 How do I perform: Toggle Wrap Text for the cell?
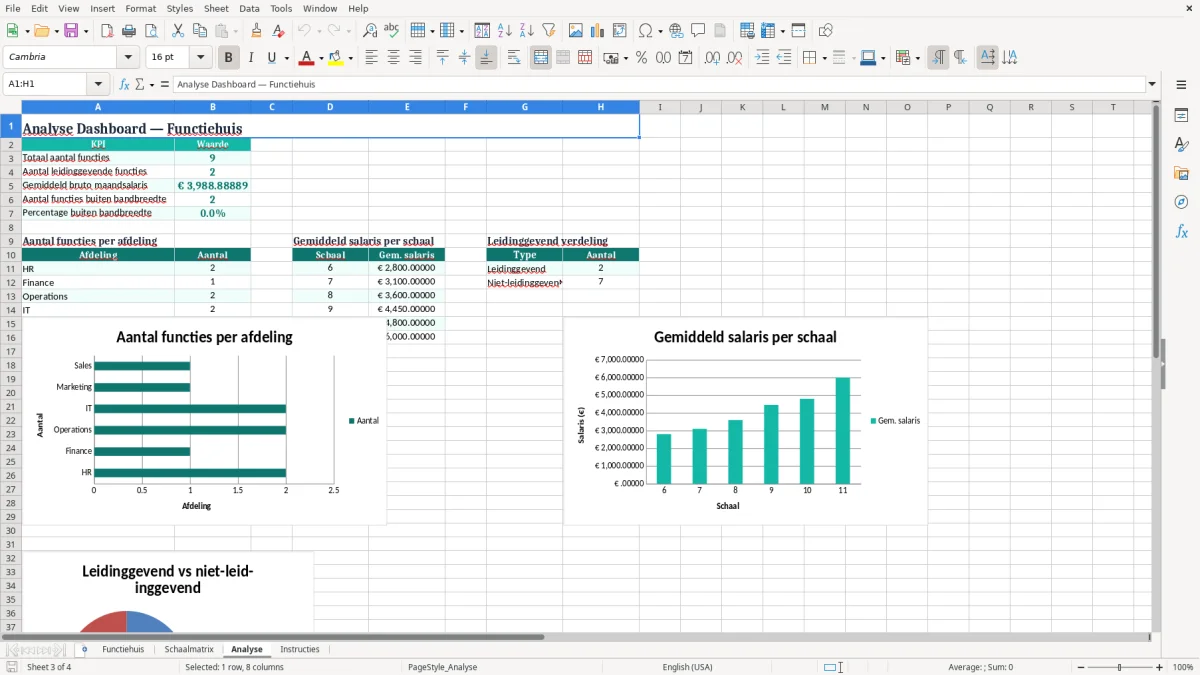click(x=514, y=58)
